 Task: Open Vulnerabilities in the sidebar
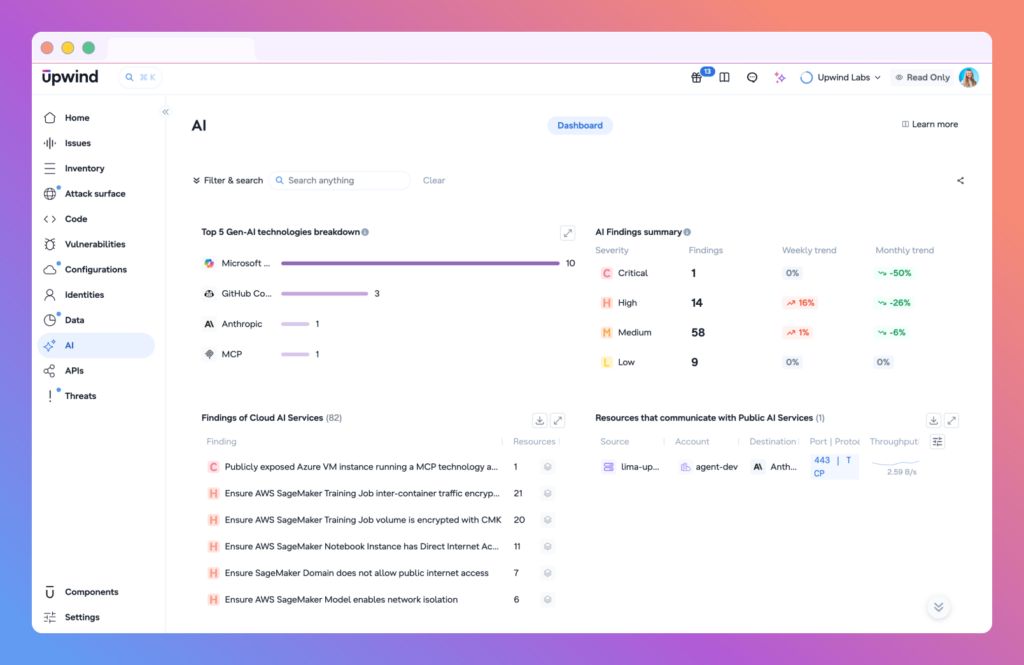97,244
